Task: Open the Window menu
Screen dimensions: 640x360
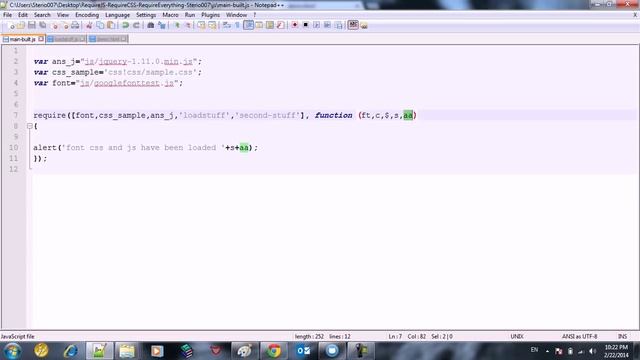Action: (x=236, y=15)
